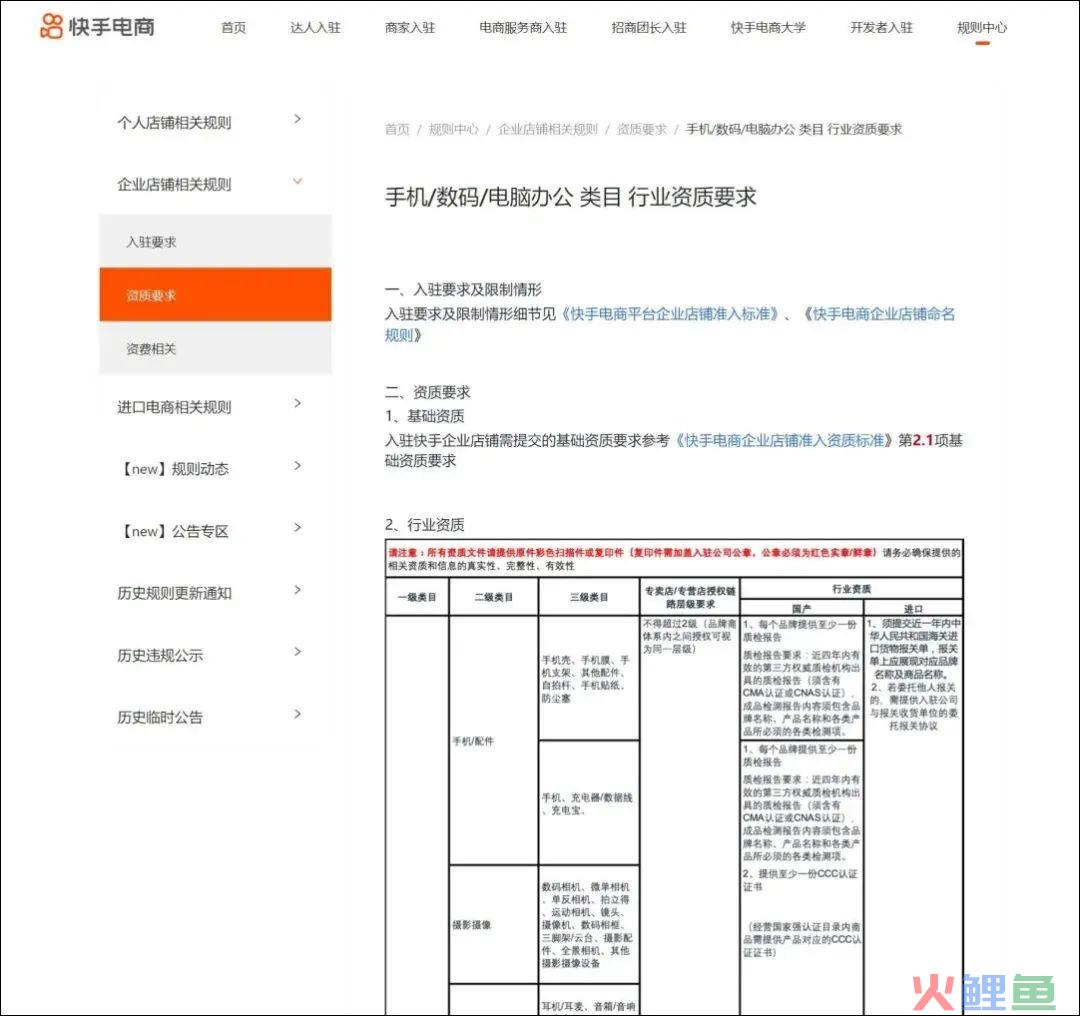This screenshot has width=1080, height=1016.
Task: Open 招商团长入驻 nav item
Action: coord(649,28)
